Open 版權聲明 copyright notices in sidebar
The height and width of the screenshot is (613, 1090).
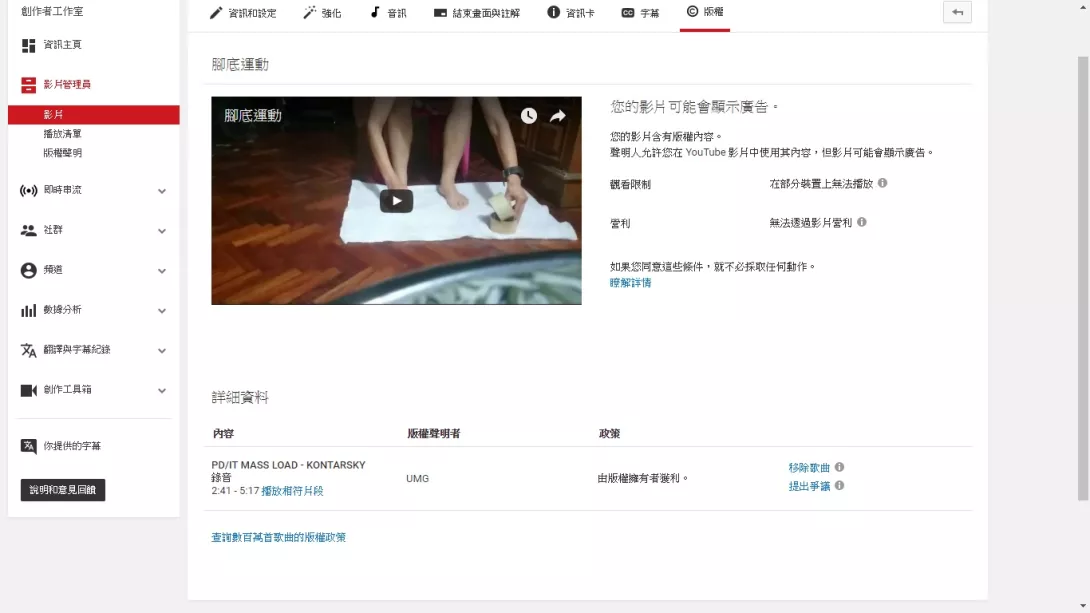[62, 153]
